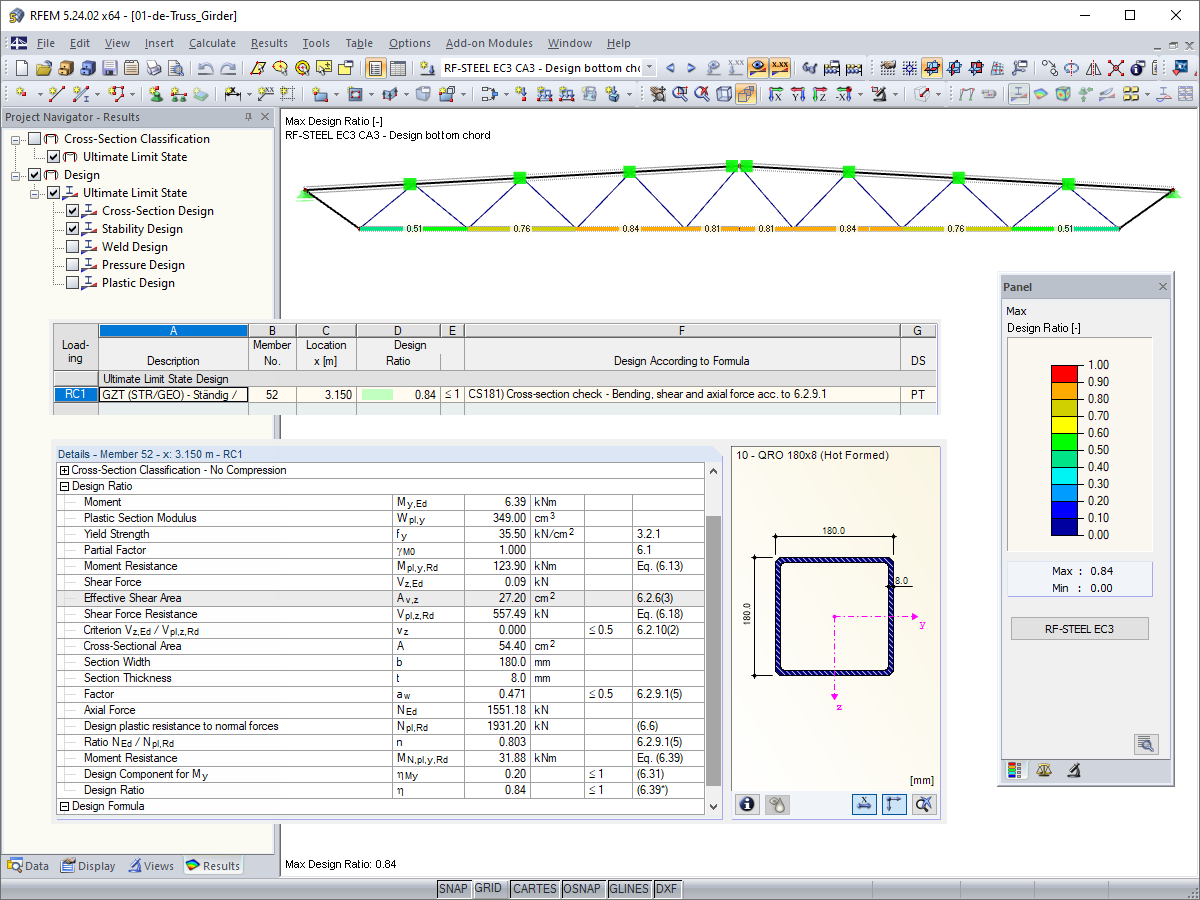
Task: Toggle wireframe display model icon
Action: [724, 94]
